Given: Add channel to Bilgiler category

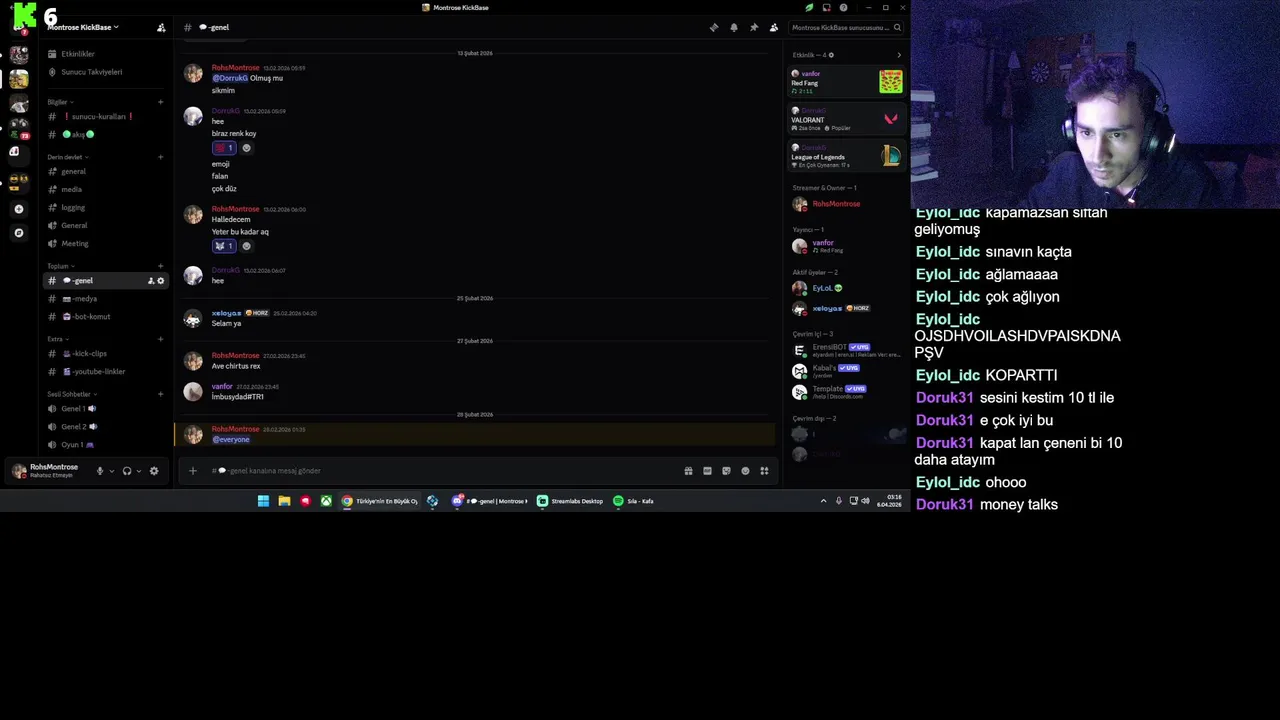Looking at the screenshot, I should click(160, 102).
